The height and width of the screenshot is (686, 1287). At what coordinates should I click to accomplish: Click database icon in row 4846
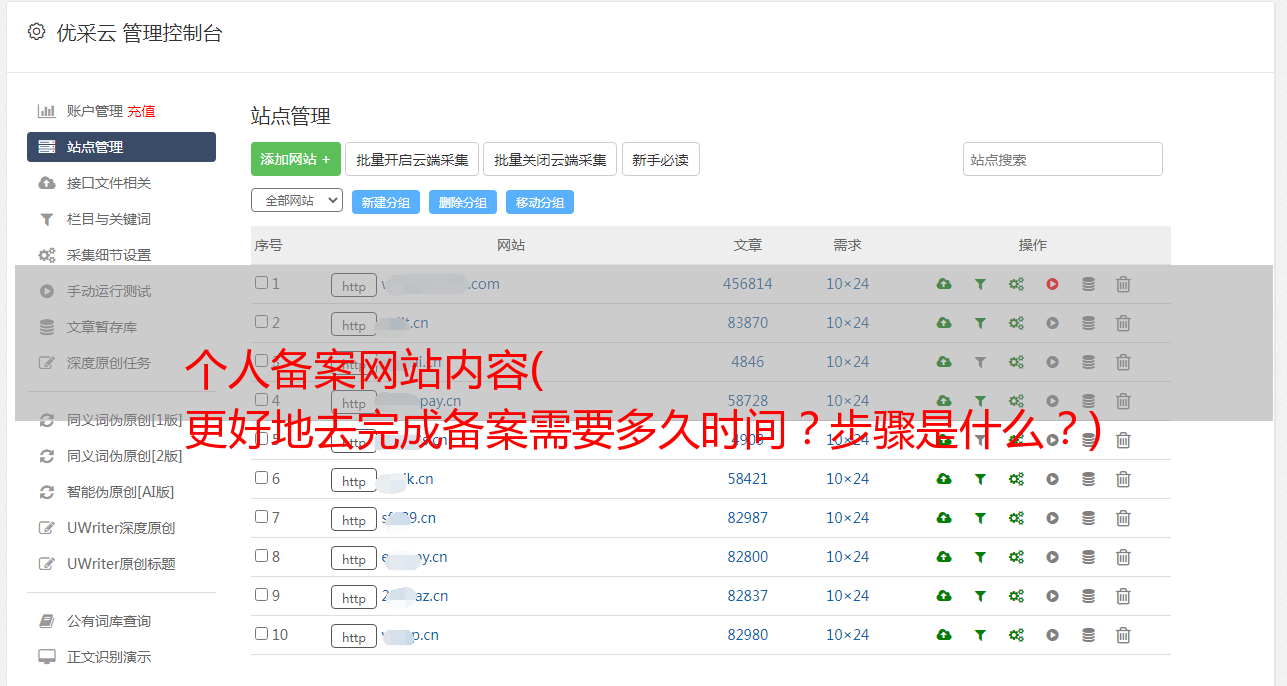(1088, 362)
